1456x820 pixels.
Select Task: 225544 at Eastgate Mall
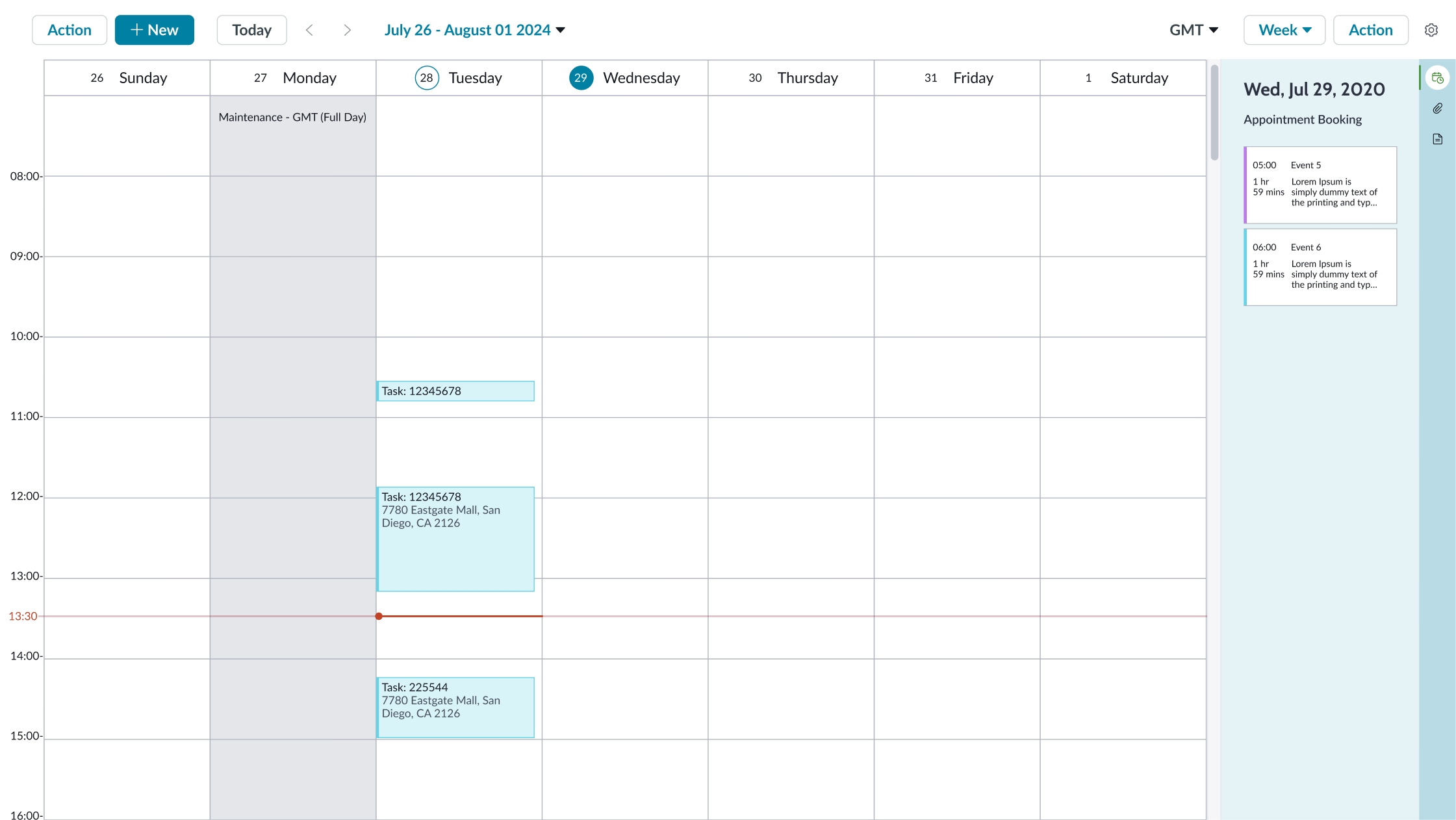coord(455,707)
